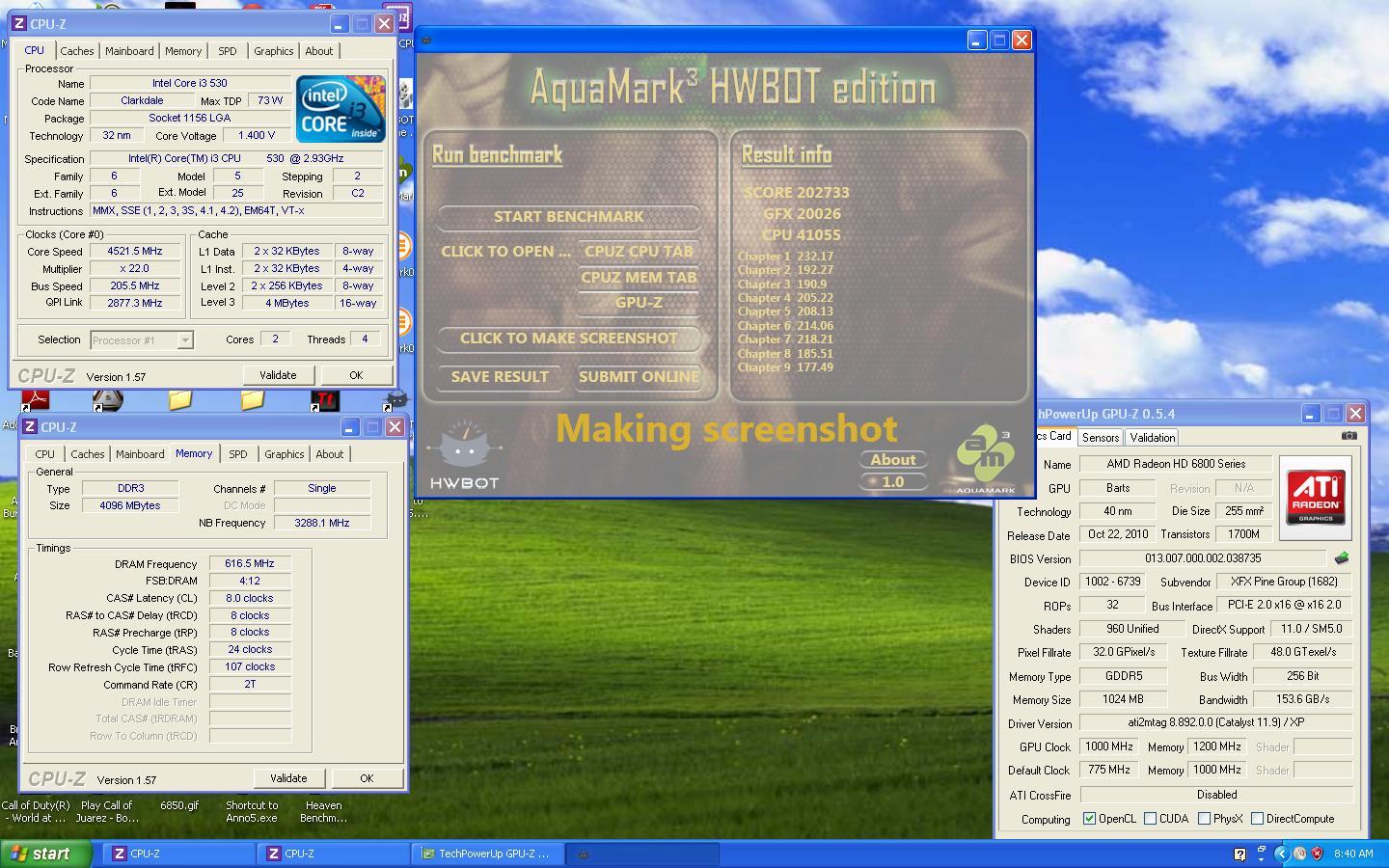Open the Adobe Reader desktop shortcut
Viewport: 1389px width, 868px height.
click(35, 399)
